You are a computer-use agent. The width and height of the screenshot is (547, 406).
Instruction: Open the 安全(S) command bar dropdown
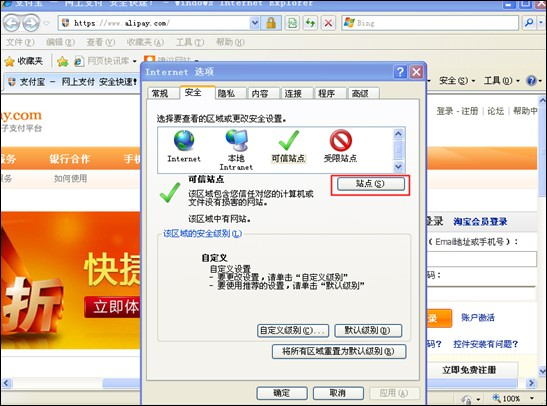(x=457, y=81)
